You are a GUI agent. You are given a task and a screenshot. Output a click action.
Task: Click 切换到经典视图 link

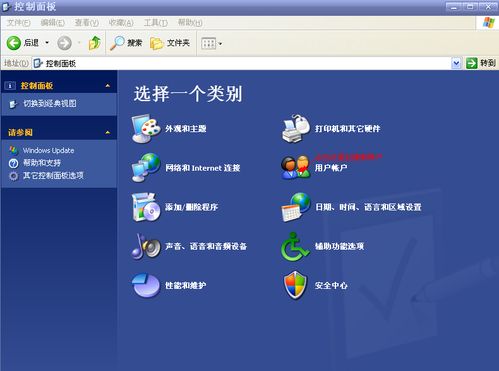pyautogui.click(x=50, y=103)
